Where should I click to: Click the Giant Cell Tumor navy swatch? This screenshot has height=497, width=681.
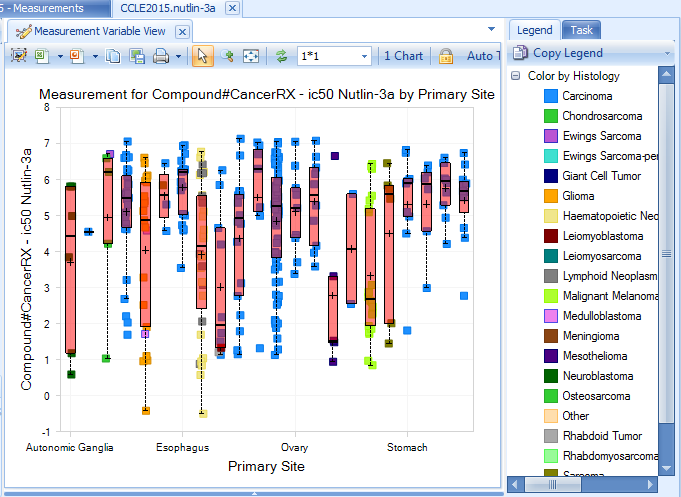point(551,176)
